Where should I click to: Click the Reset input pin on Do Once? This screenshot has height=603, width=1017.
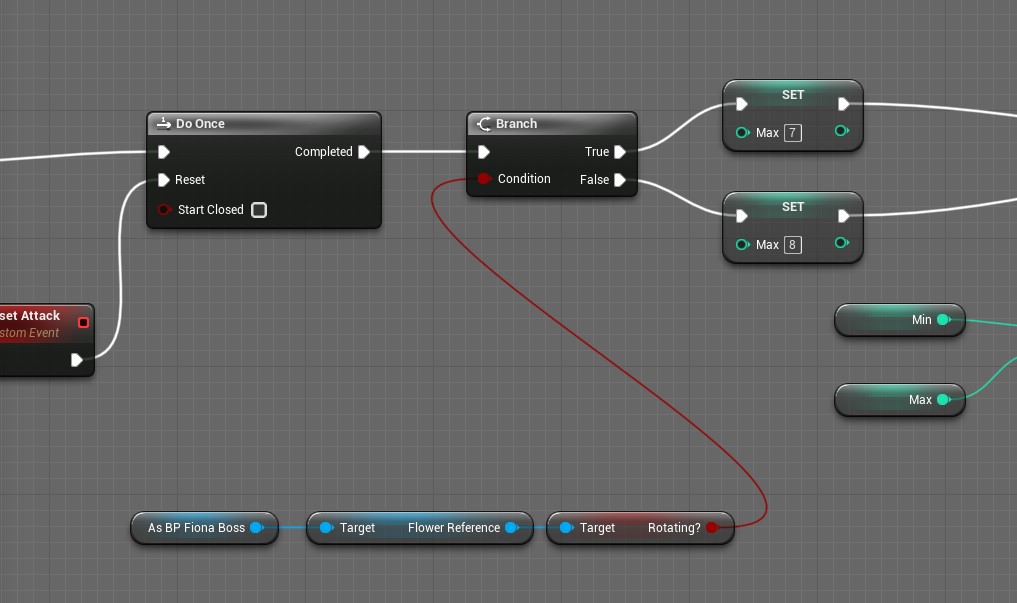[x=164, y=180]
